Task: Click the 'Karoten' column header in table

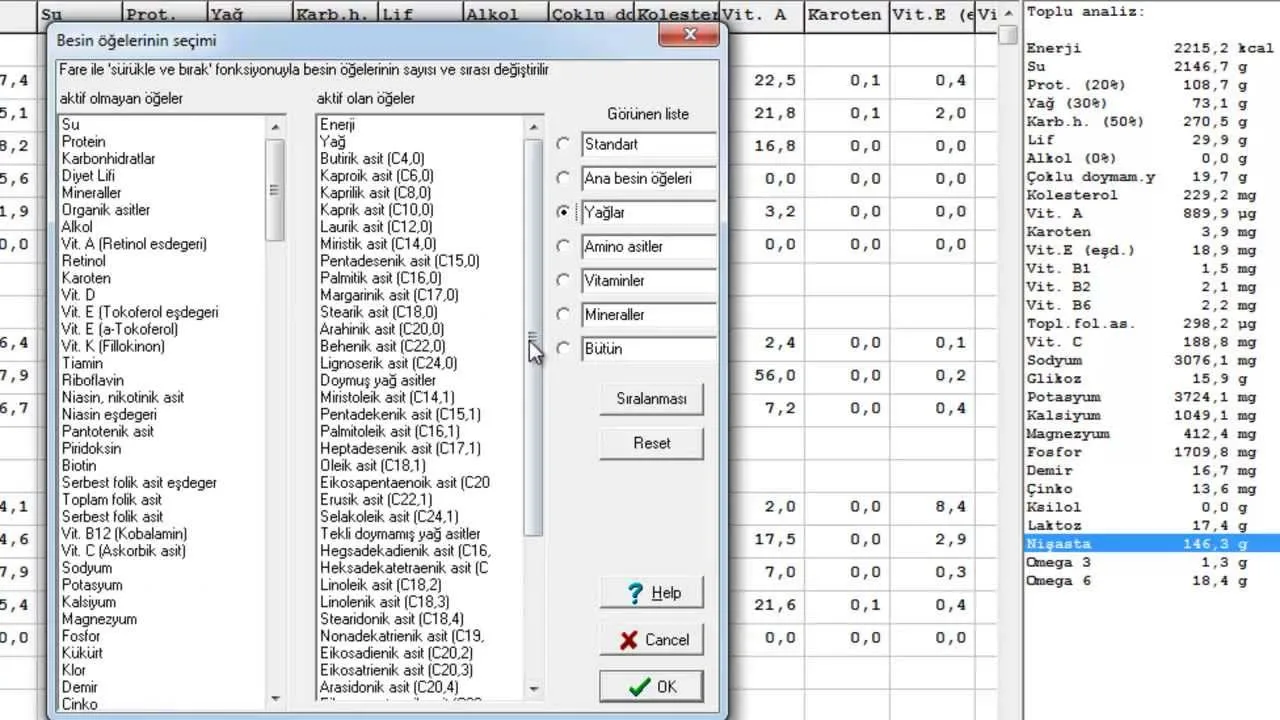Action: 847,14
